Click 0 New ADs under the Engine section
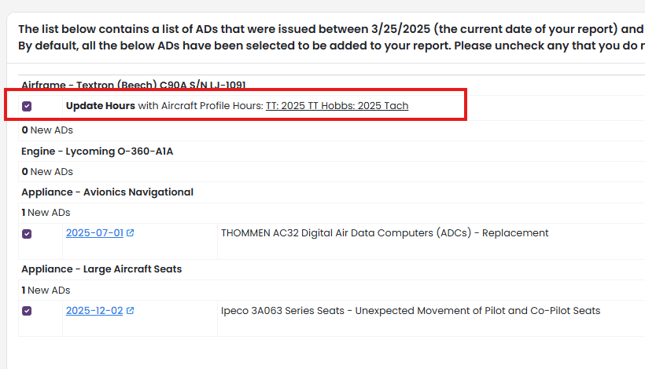645x369 pixels. click(x=47, y=172)
